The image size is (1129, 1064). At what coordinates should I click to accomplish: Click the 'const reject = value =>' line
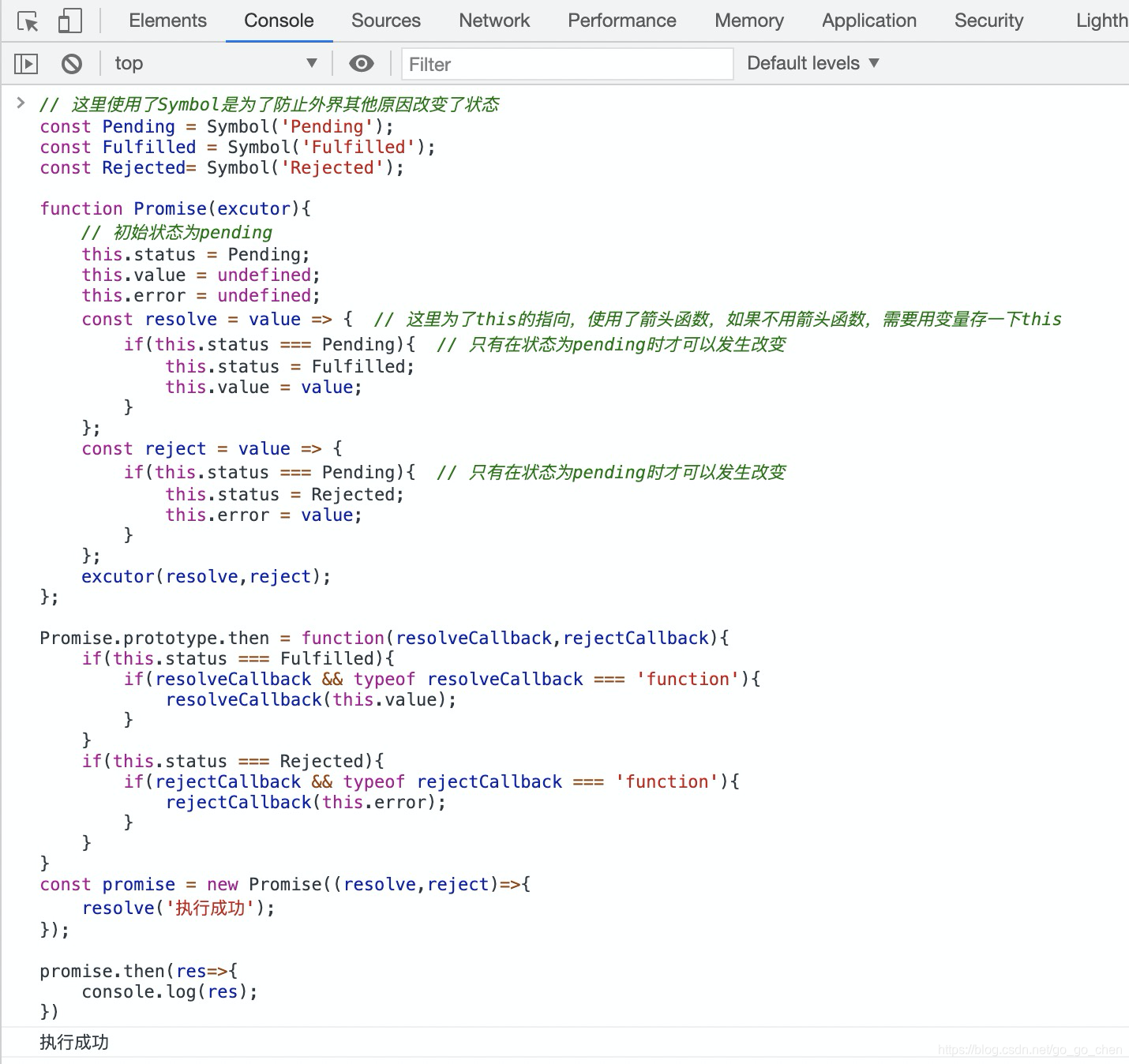click(x=212, y=448)
